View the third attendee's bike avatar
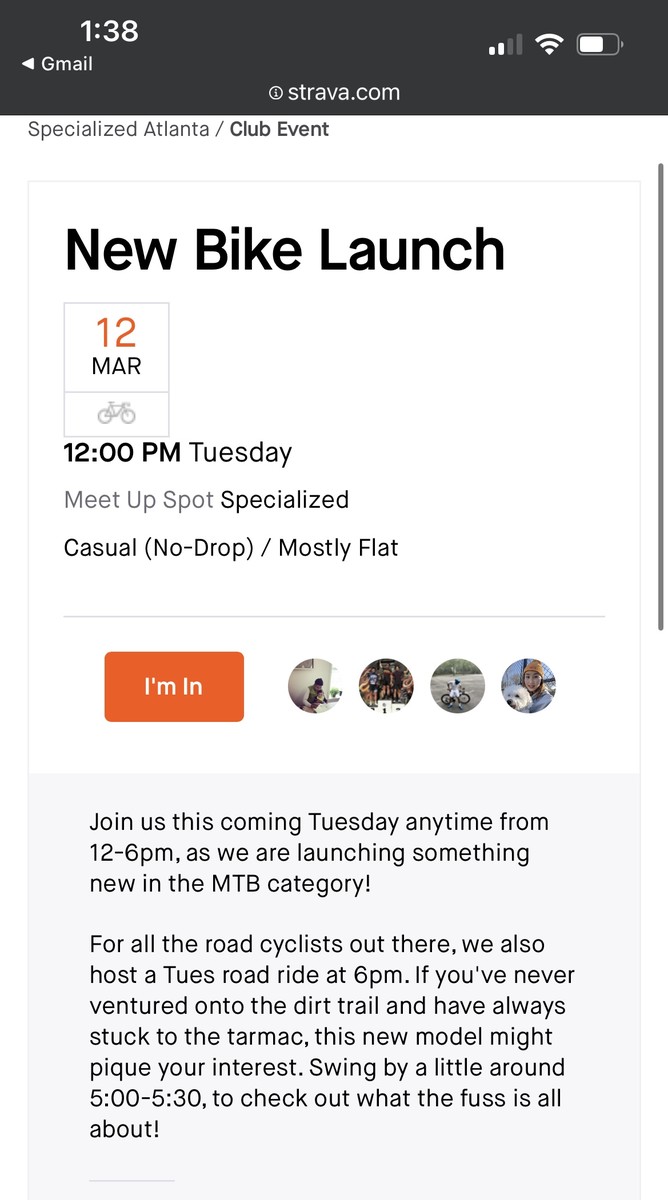Image resolution: width=668 pixels, height=1200 pixels. [457, 686]
